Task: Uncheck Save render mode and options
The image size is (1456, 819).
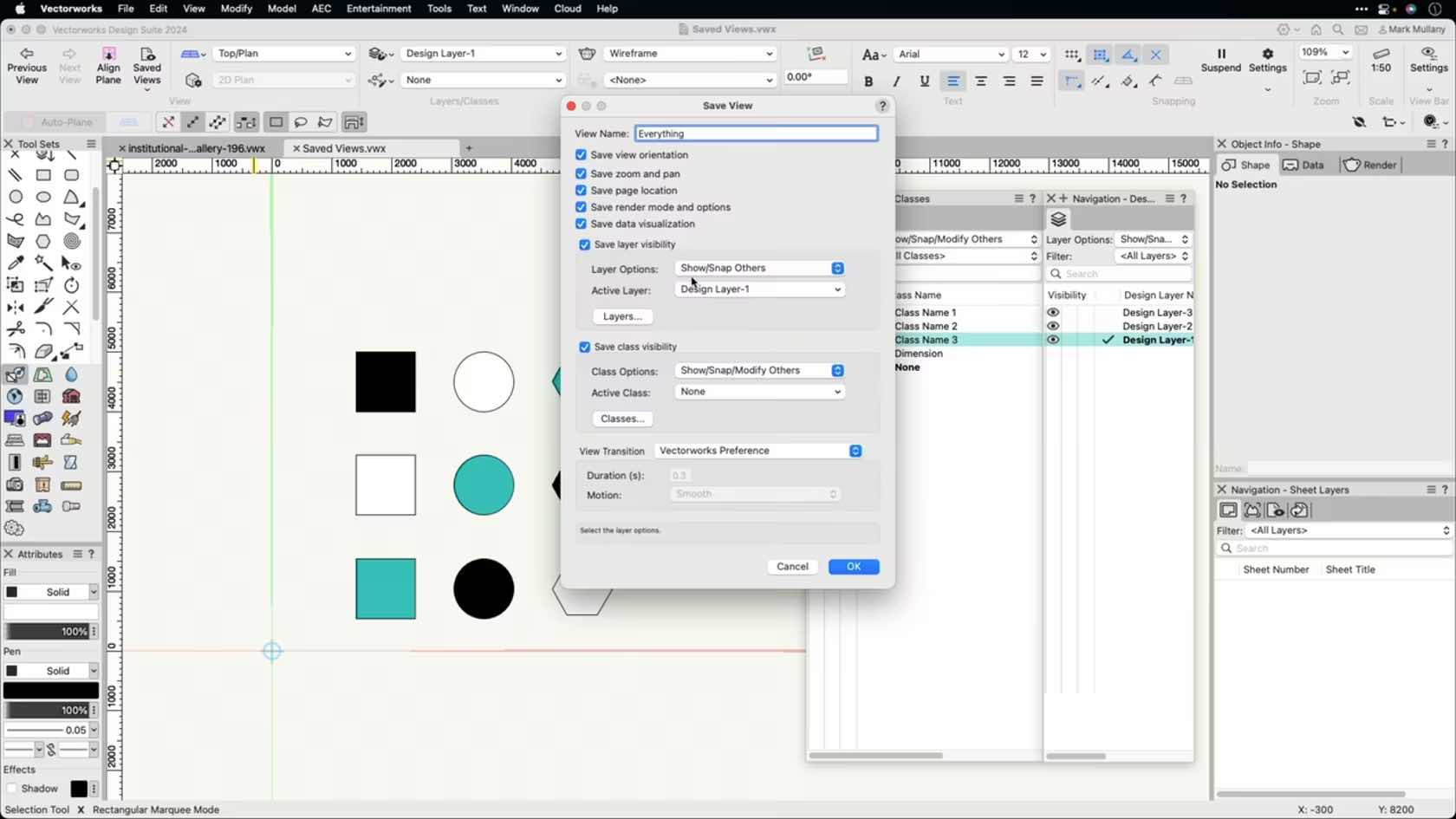Action: (x=581, y=207)
